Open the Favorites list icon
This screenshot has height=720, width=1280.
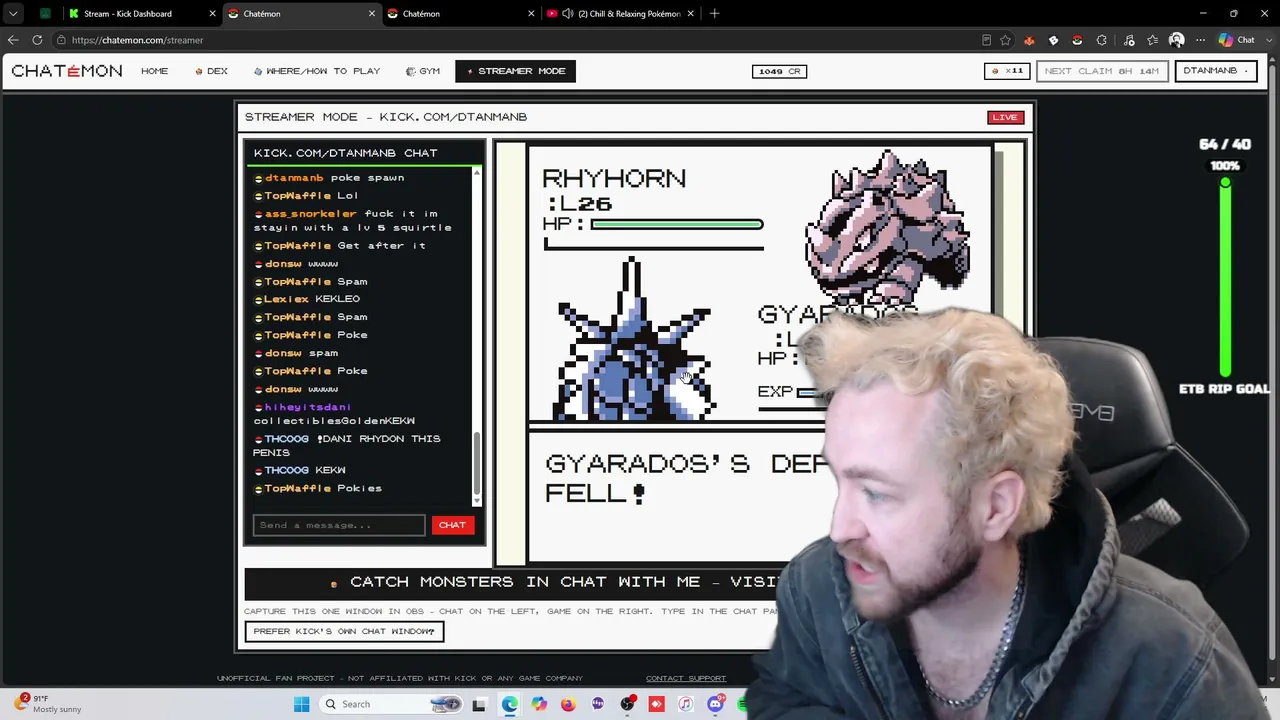point(1153,40)
